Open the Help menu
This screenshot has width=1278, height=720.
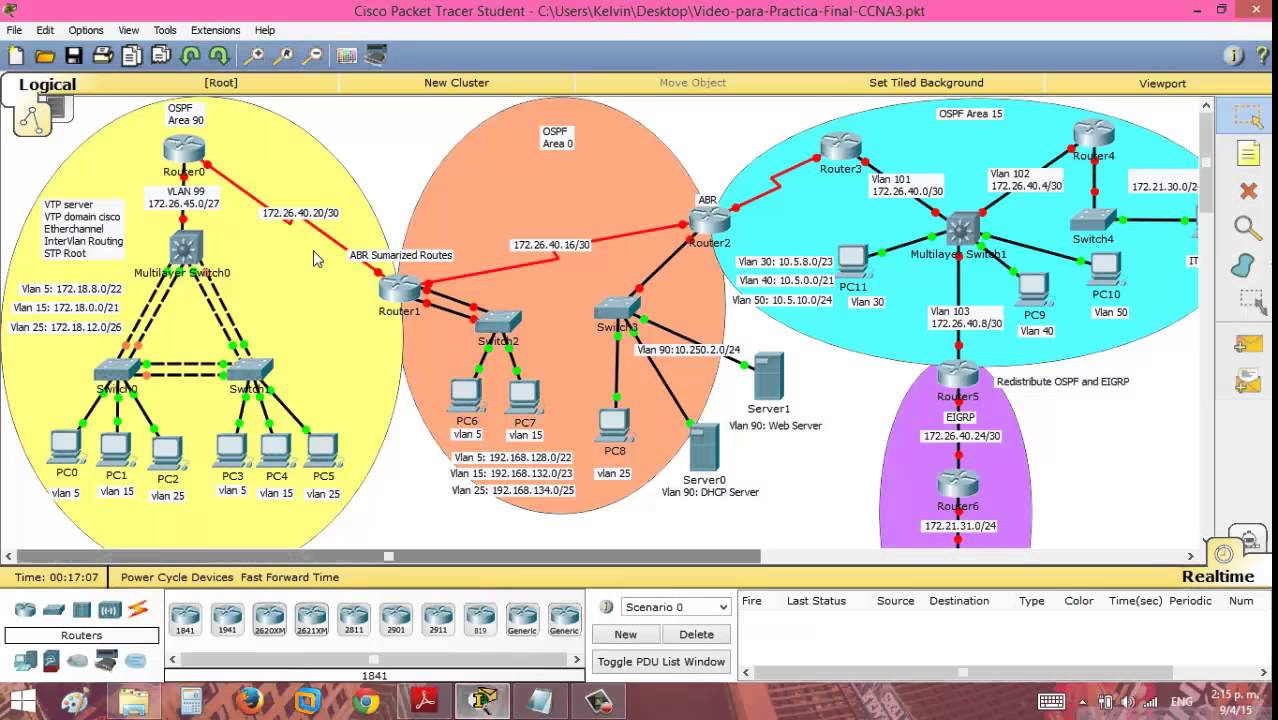tap(265, 30)
